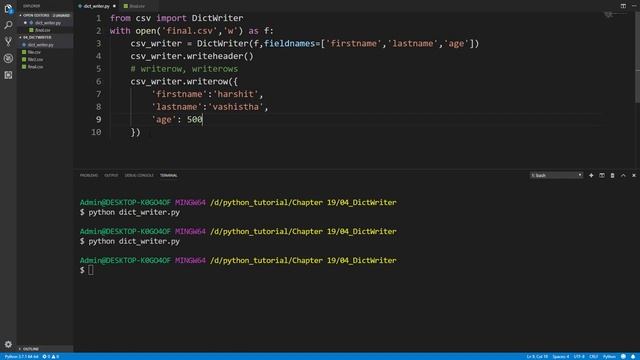Close the terminal panel
The image size is (640, 360).
tap(634, 176)
